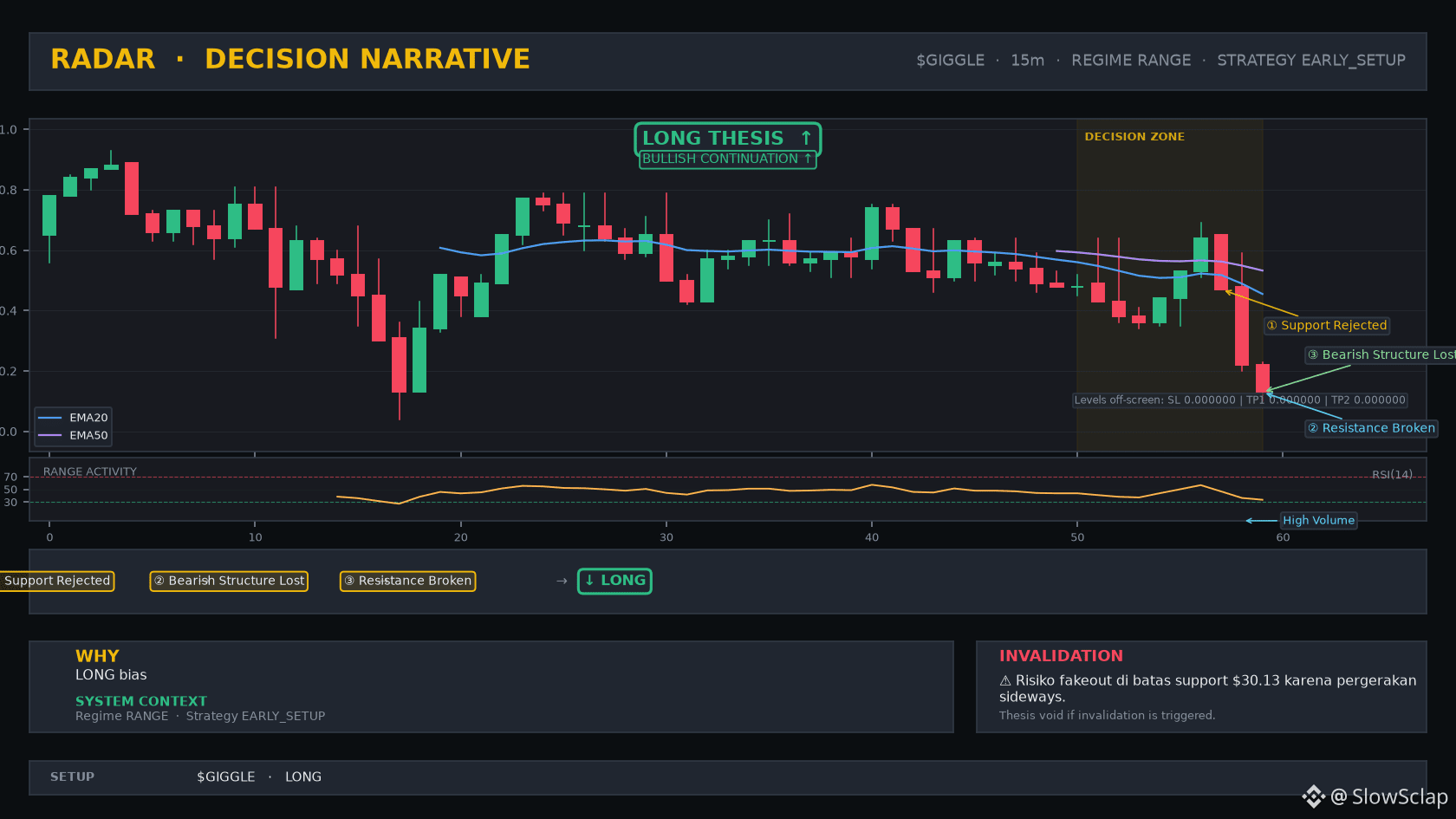The height and width of the screenshot is (819, 1456).
Task: Select the Bearish Structure Lost step chip
Action: pos(229,581)
